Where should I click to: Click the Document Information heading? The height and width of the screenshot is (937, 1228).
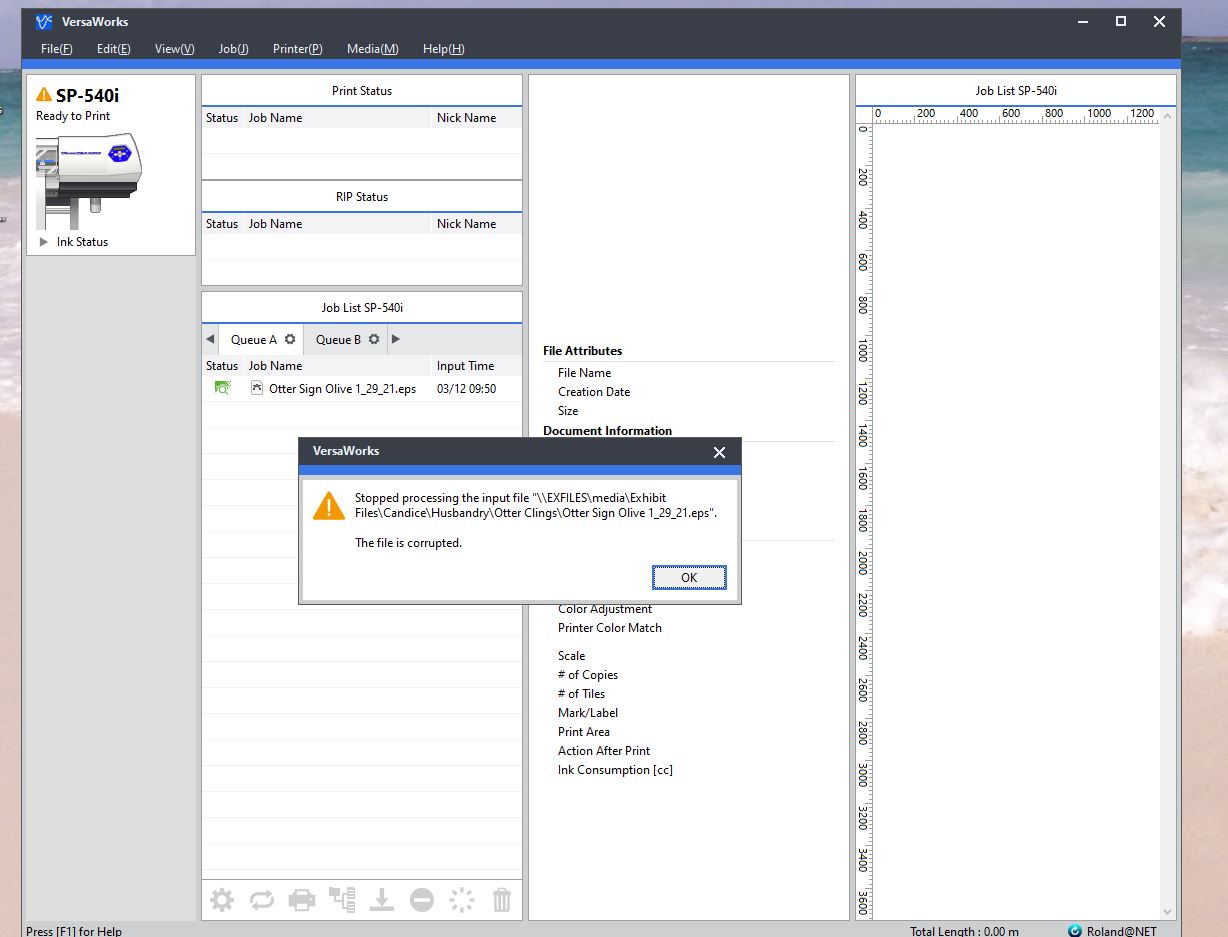pos(607,431)
